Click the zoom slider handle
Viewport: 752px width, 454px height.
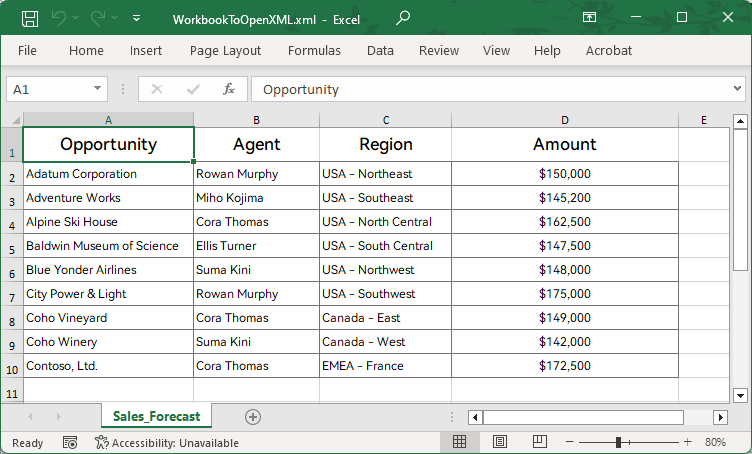[619, 442]
